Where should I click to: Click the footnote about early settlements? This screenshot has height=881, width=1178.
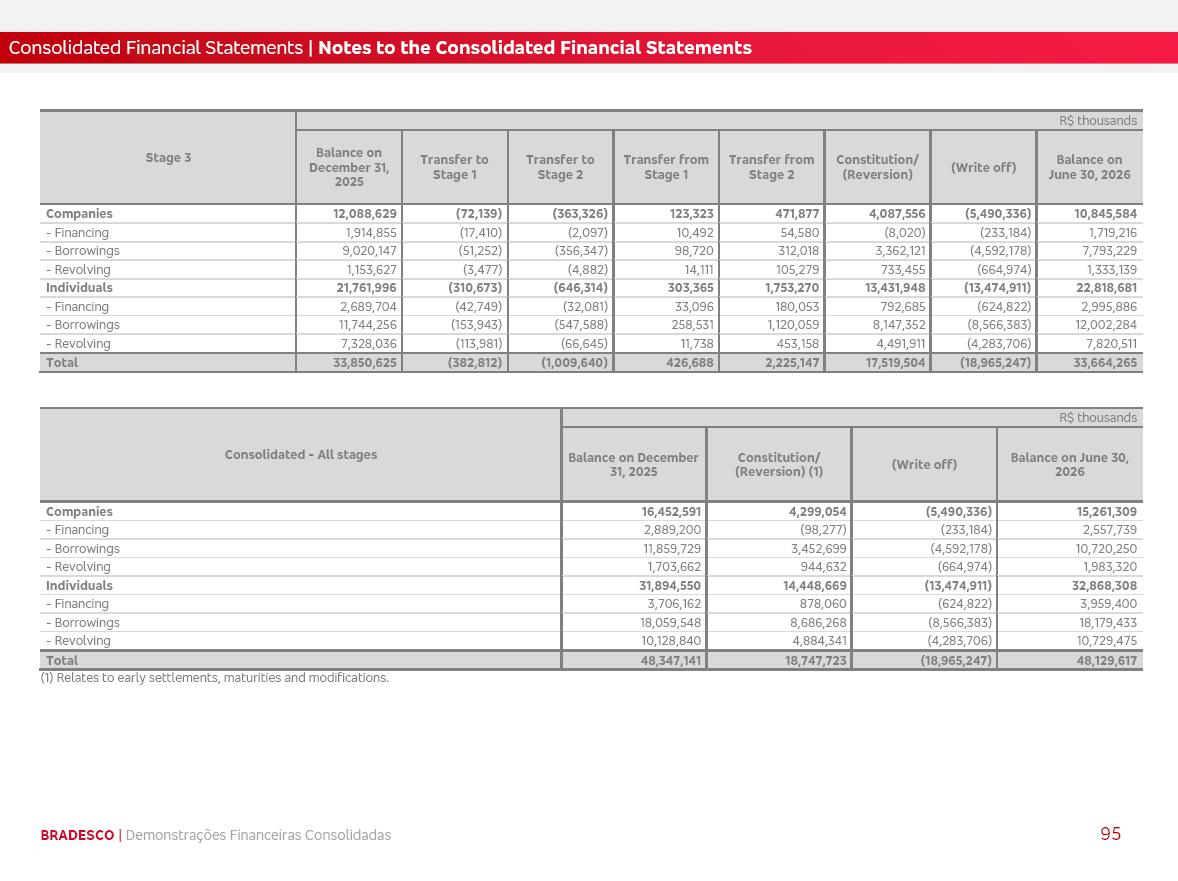click(x=215, y=677)
